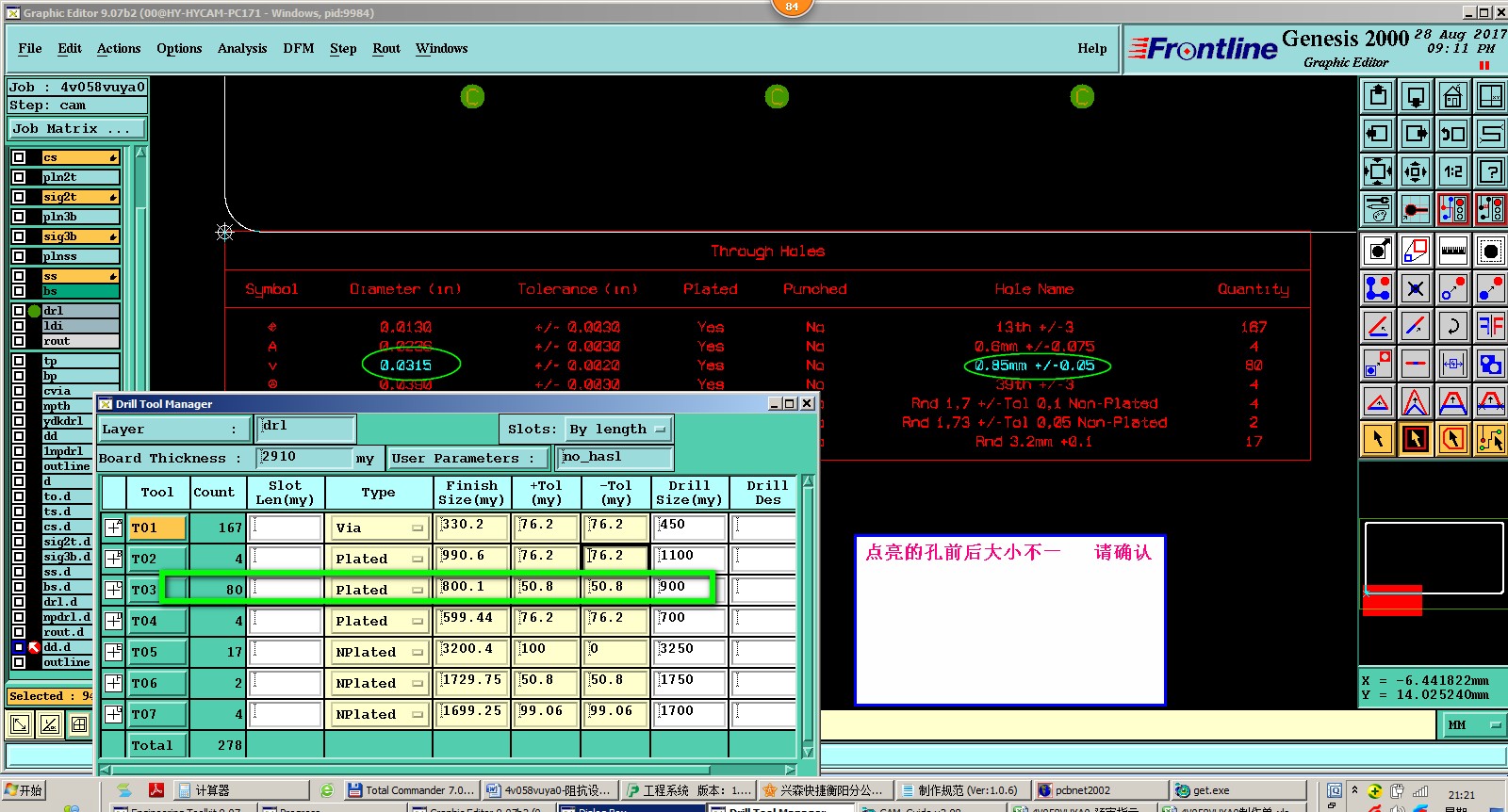1508x812 pixels.
Task: Expand the T01 tool row plus button
Action: click(x=113, y=528)
